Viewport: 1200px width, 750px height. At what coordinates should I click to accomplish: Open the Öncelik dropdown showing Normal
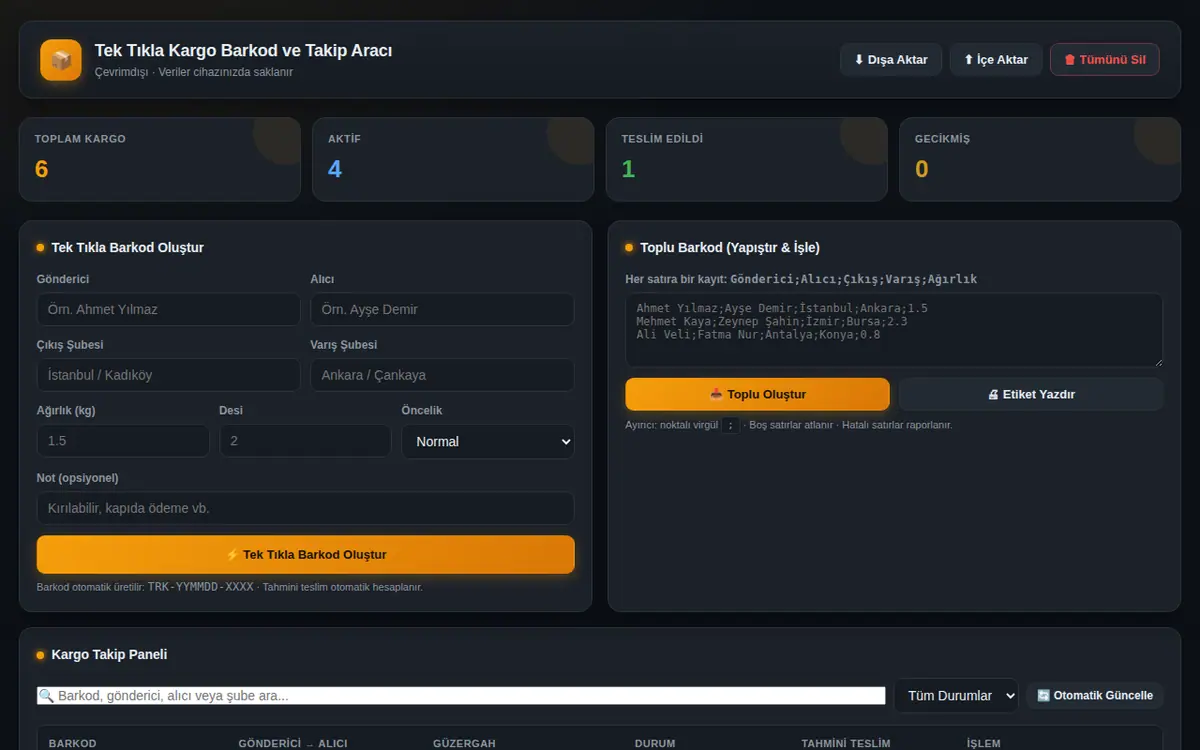pyautogui.click(x=488, y=441)
